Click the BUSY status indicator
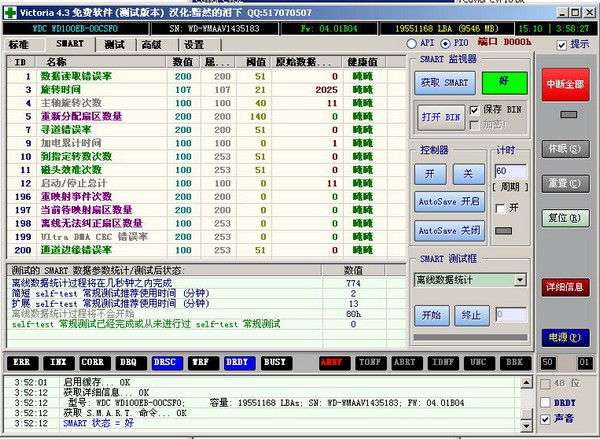Image resolution: width=600 pixels, height=439 pixels. 274,362
